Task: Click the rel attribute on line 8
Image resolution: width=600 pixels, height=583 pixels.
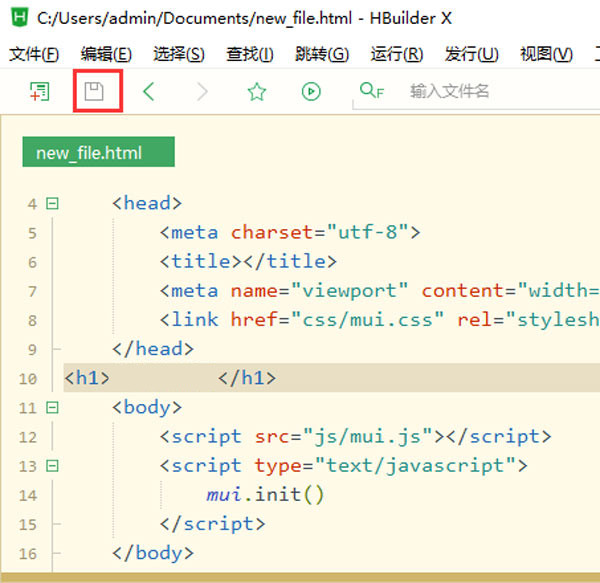Action: [x=474, y=319]
